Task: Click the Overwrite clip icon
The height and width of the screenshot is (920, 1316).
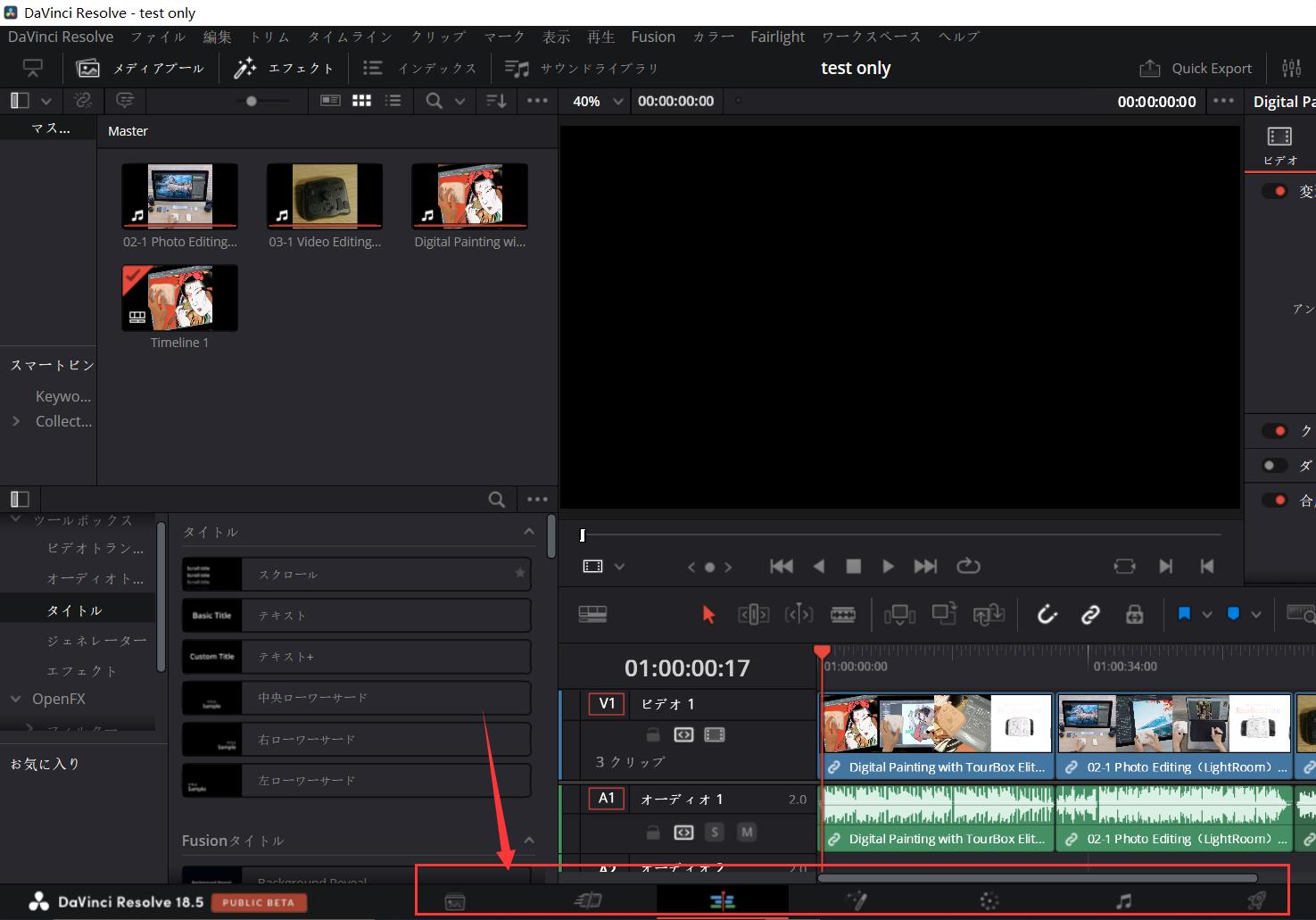Action: pyautogui.click(x=944, y=614)
